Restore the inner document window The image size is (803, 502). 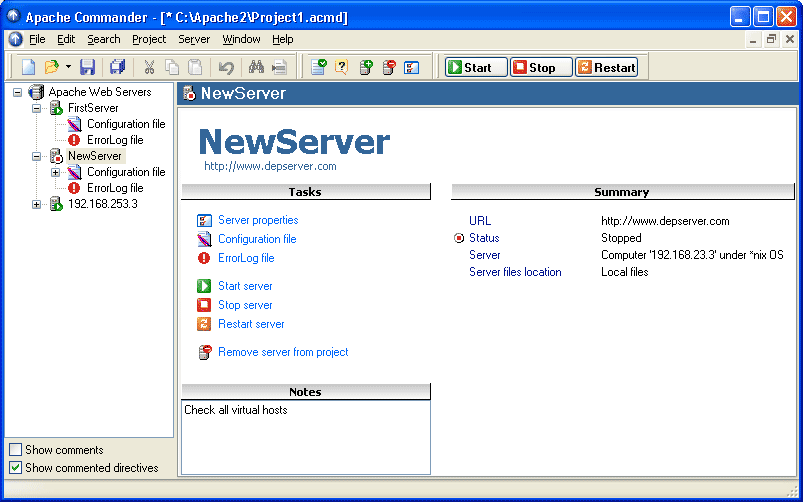click(771, 39)
